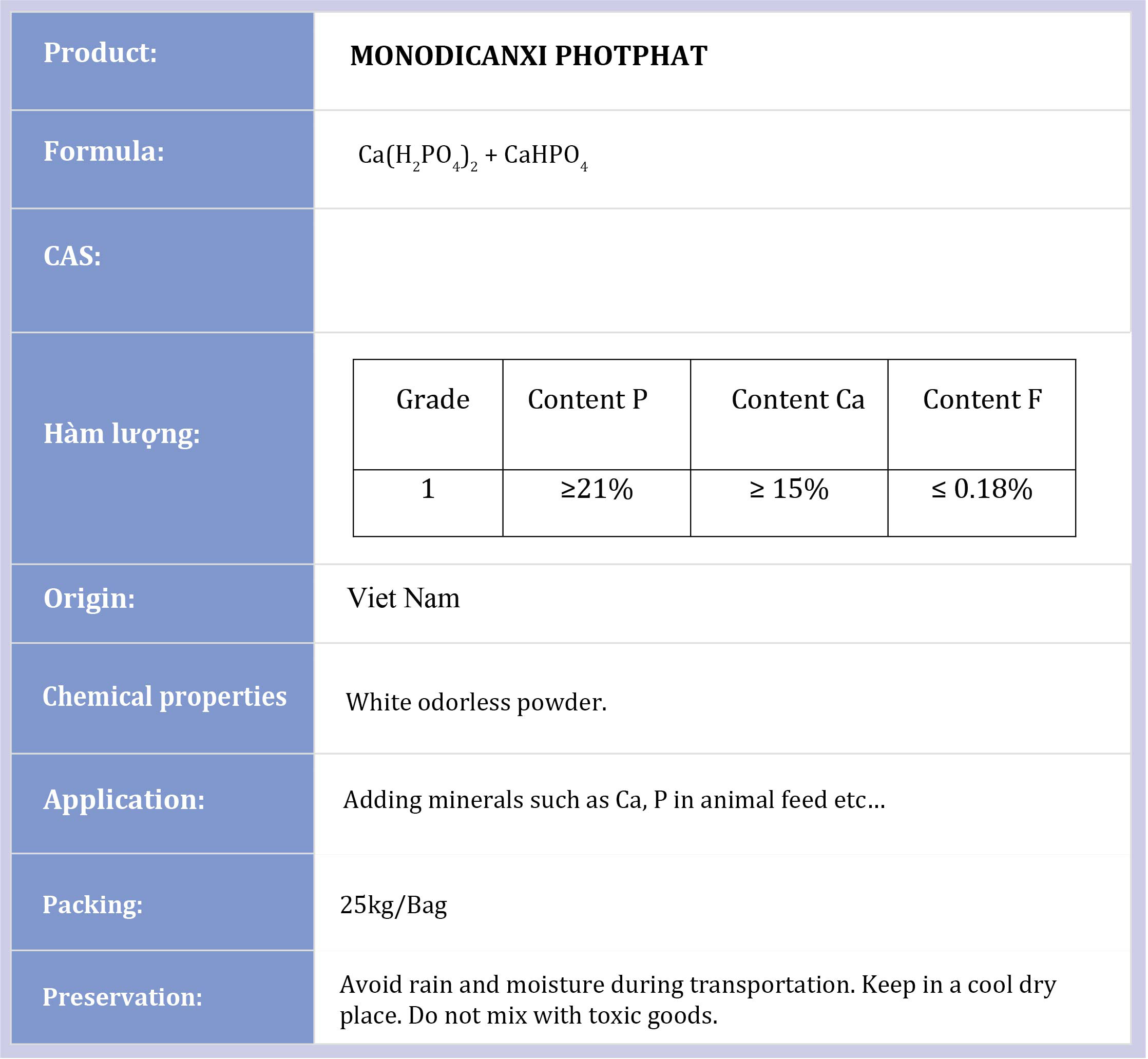Click the Preservation: row label
This screenshot has height=1059, width=1148.
click(122, 997)
